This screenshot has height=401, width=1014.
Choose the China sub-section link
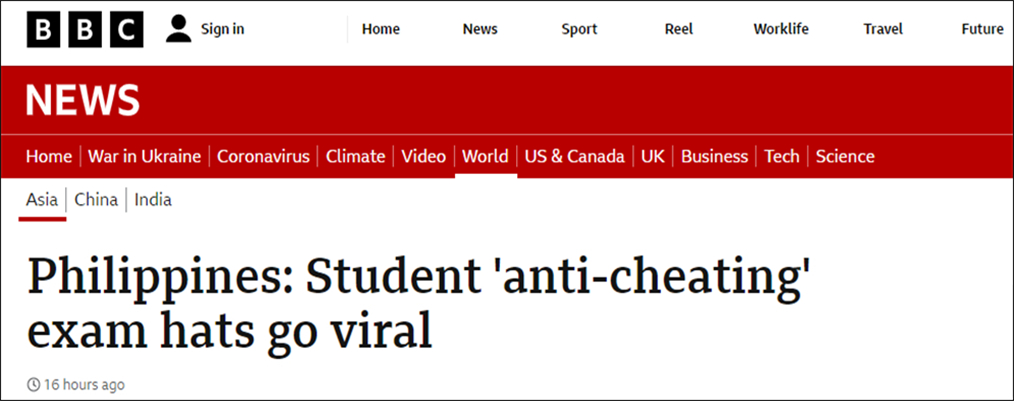pos(96,200)
